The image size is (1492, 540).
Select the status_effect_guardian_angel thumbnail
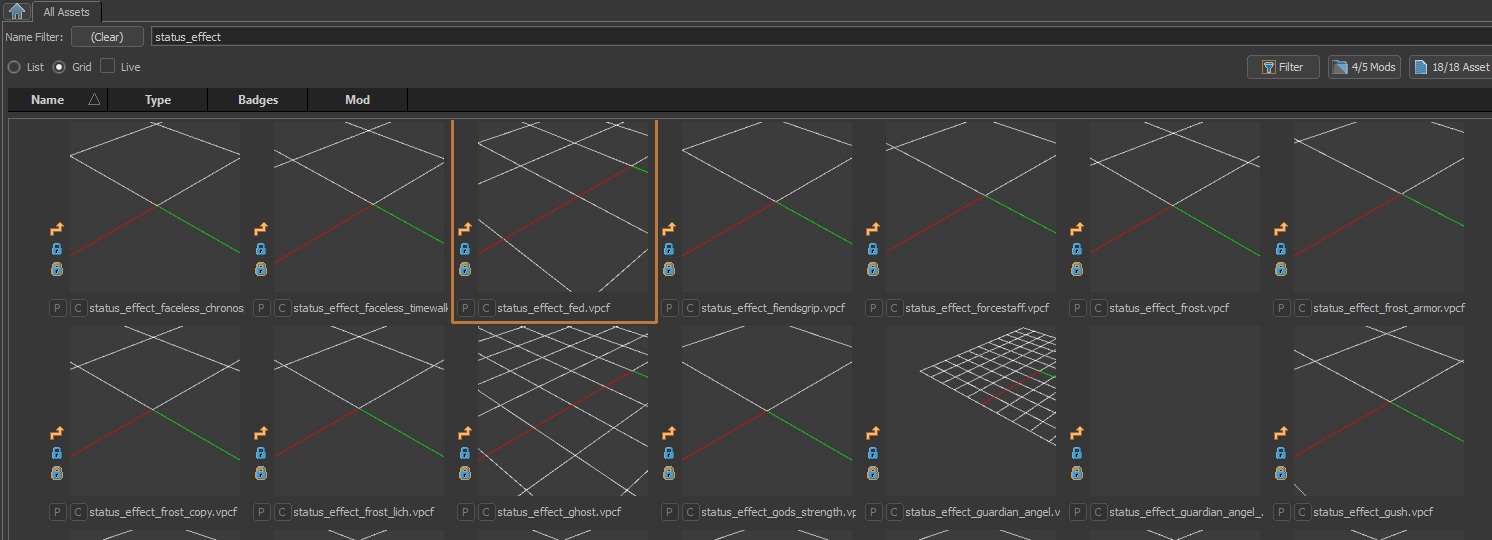coord(971,410)
